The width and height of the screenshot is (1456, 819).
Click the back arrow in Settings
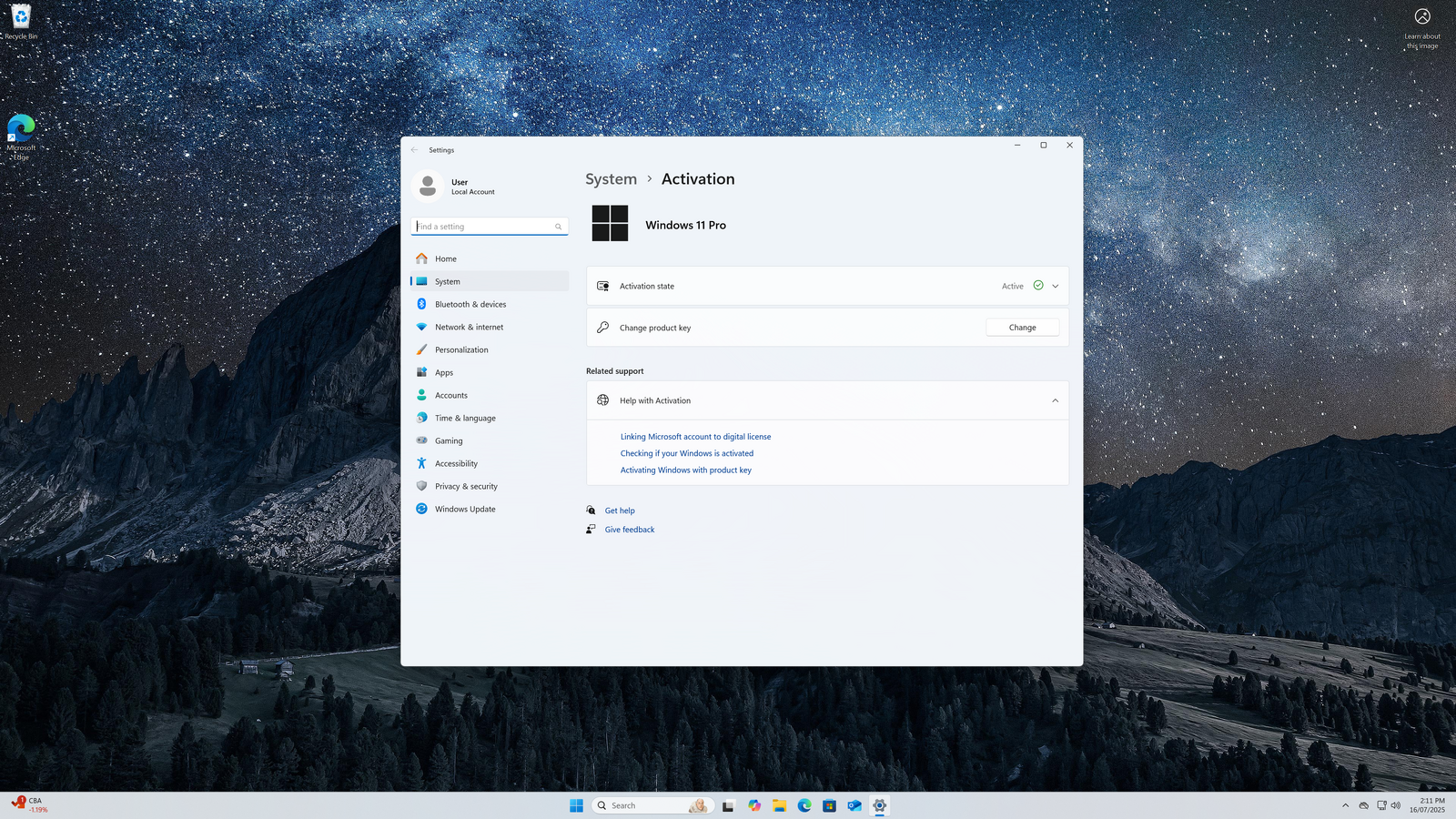click(x=414, y=150)
